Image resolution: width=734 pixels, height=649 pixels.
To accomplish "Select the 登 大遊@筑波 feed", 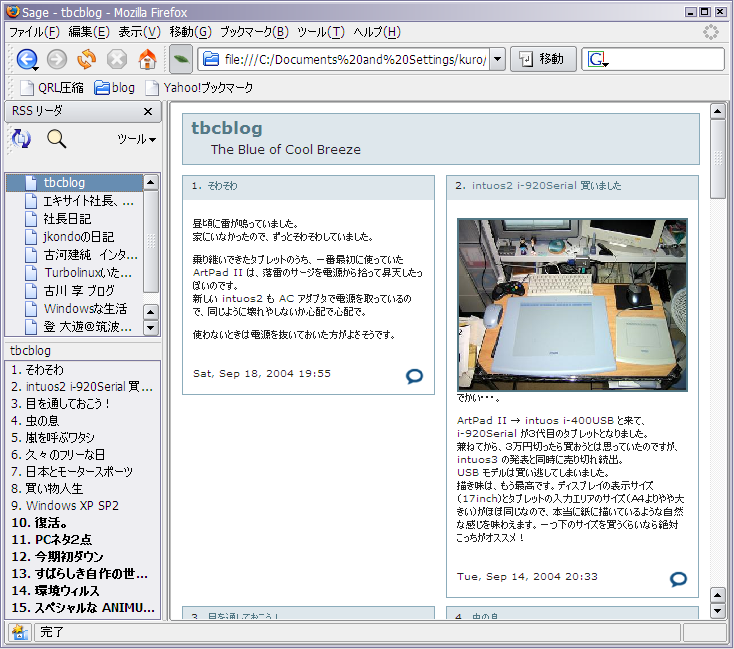I will coord(74,327).
